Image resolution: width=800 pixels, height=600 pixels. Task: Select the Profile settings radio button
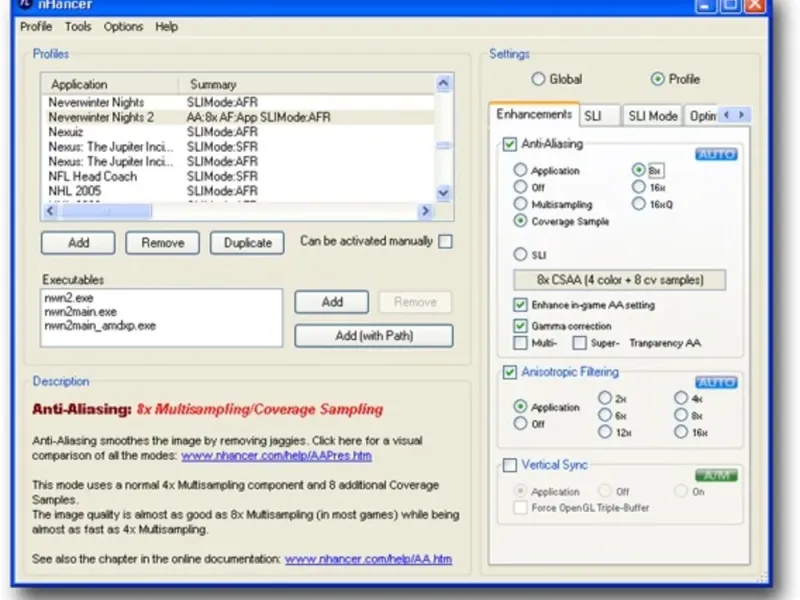click(x=658, y=79)
